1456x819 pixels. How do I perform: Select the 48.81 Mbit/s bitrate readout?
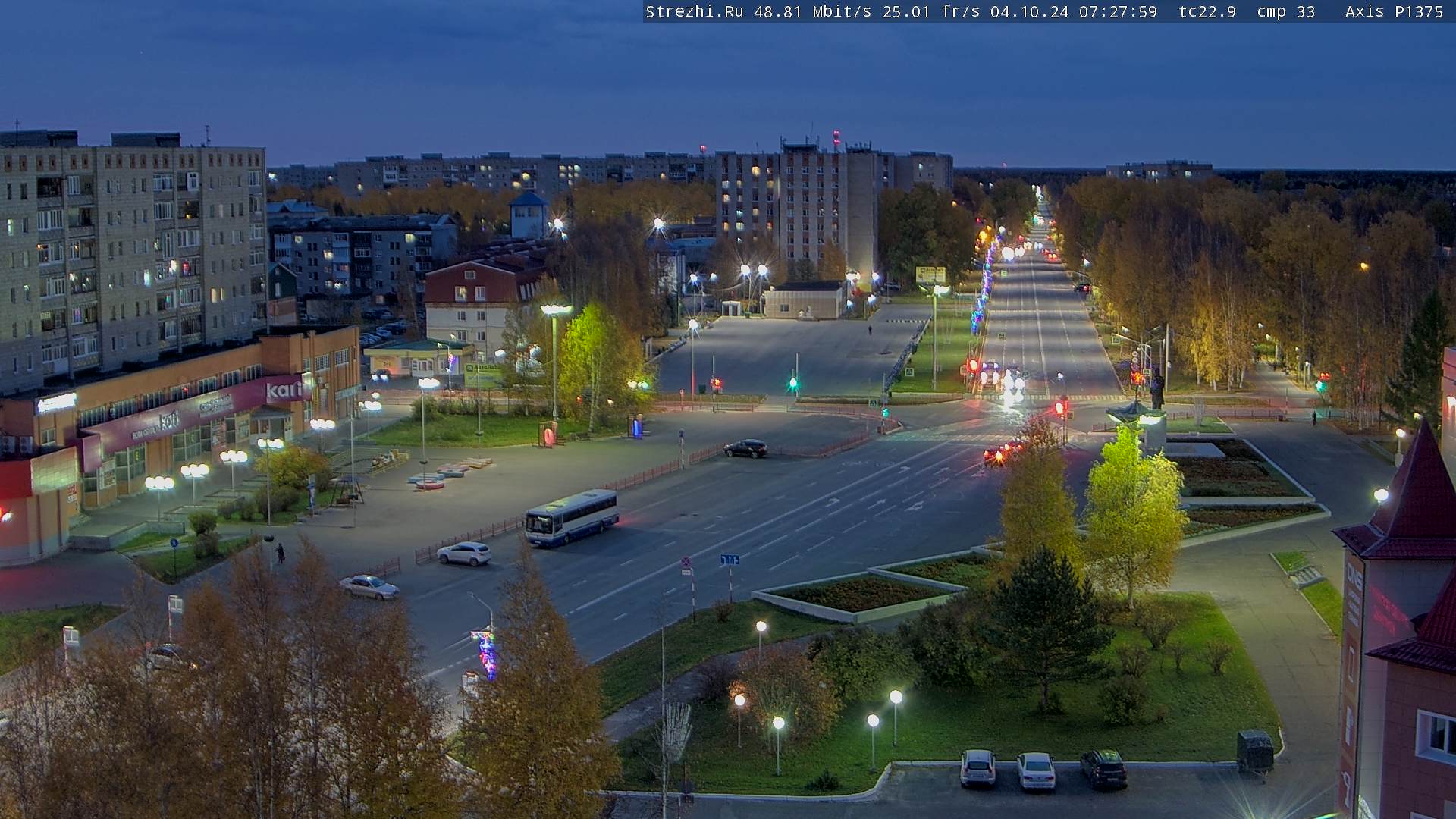click(x=811, y=11)
